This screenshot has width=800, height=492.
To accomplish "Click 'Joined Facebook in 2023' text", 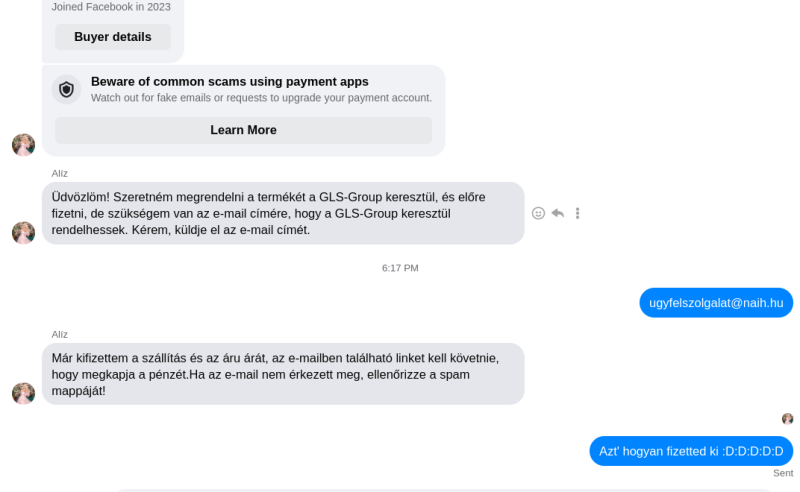I will pos(111,7).
